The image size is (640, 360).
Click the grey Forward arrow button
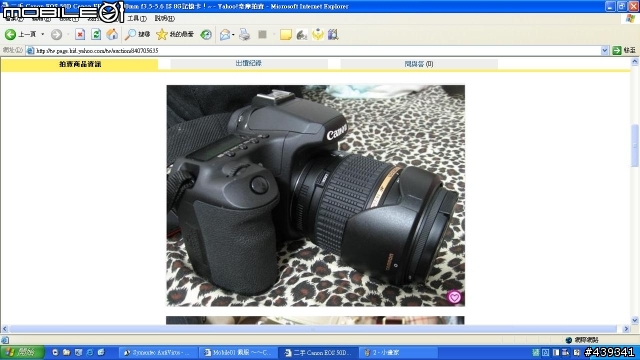56,35
